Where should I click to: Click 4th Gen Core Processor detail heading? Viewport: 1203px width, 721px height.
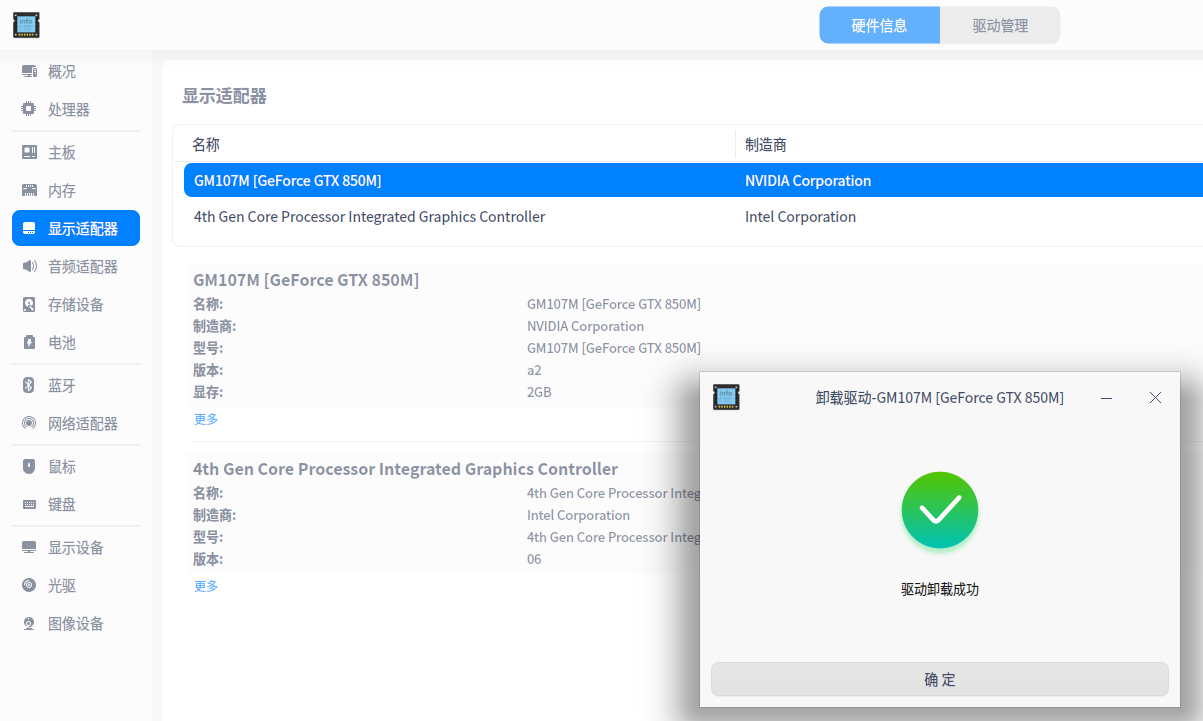pos(405,468)
